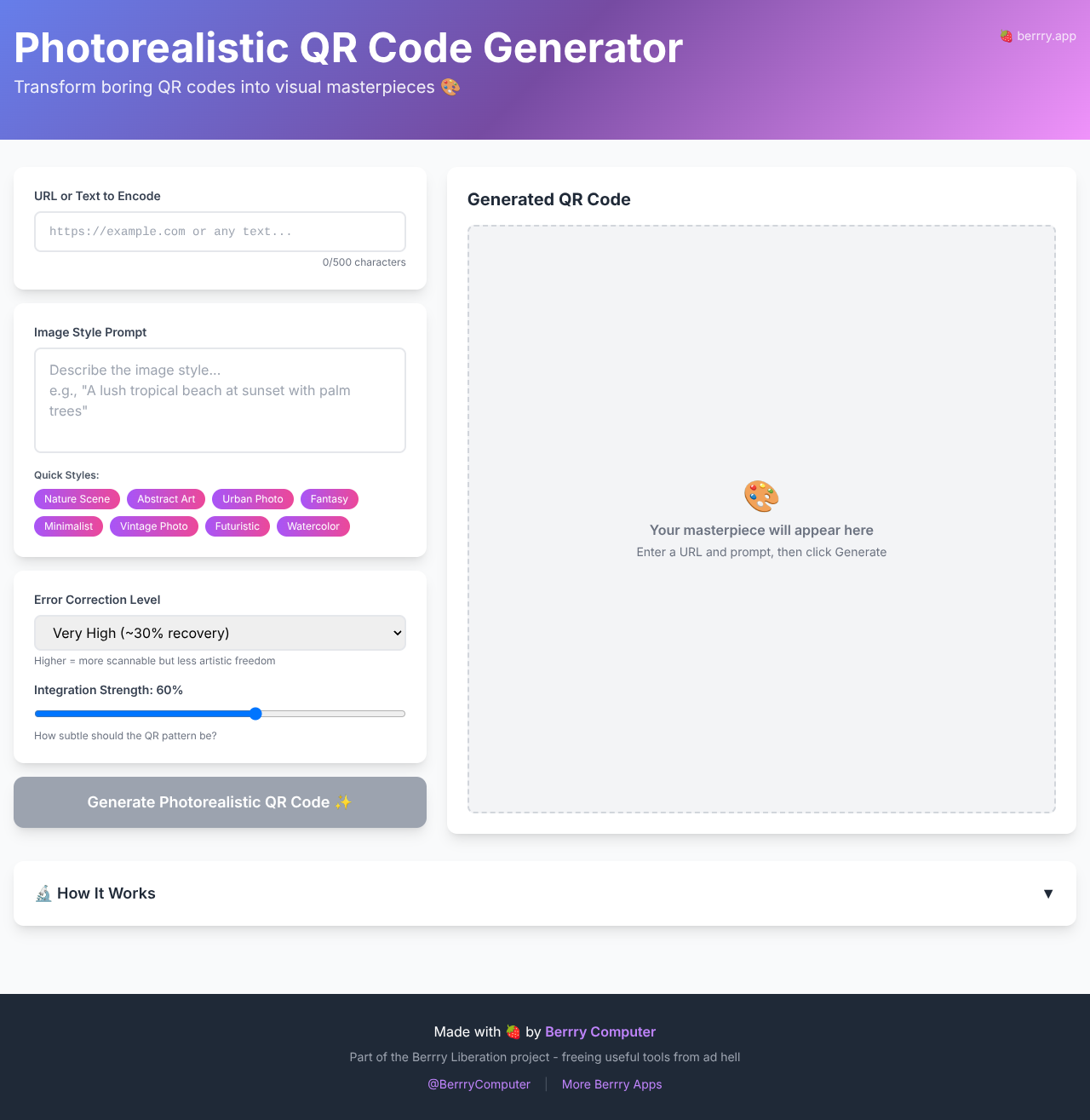The image size is (1090, 1120).
Task: Click Generate Photorealistic QR Code
Action: [220, 802]
